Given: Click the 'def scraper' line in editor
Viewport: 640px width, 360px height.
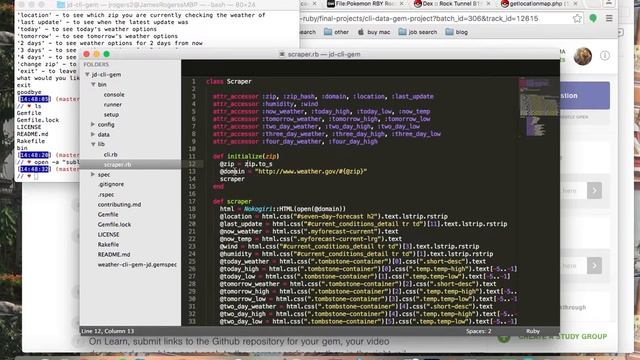Looking at the screenshot, I should 232,201.
